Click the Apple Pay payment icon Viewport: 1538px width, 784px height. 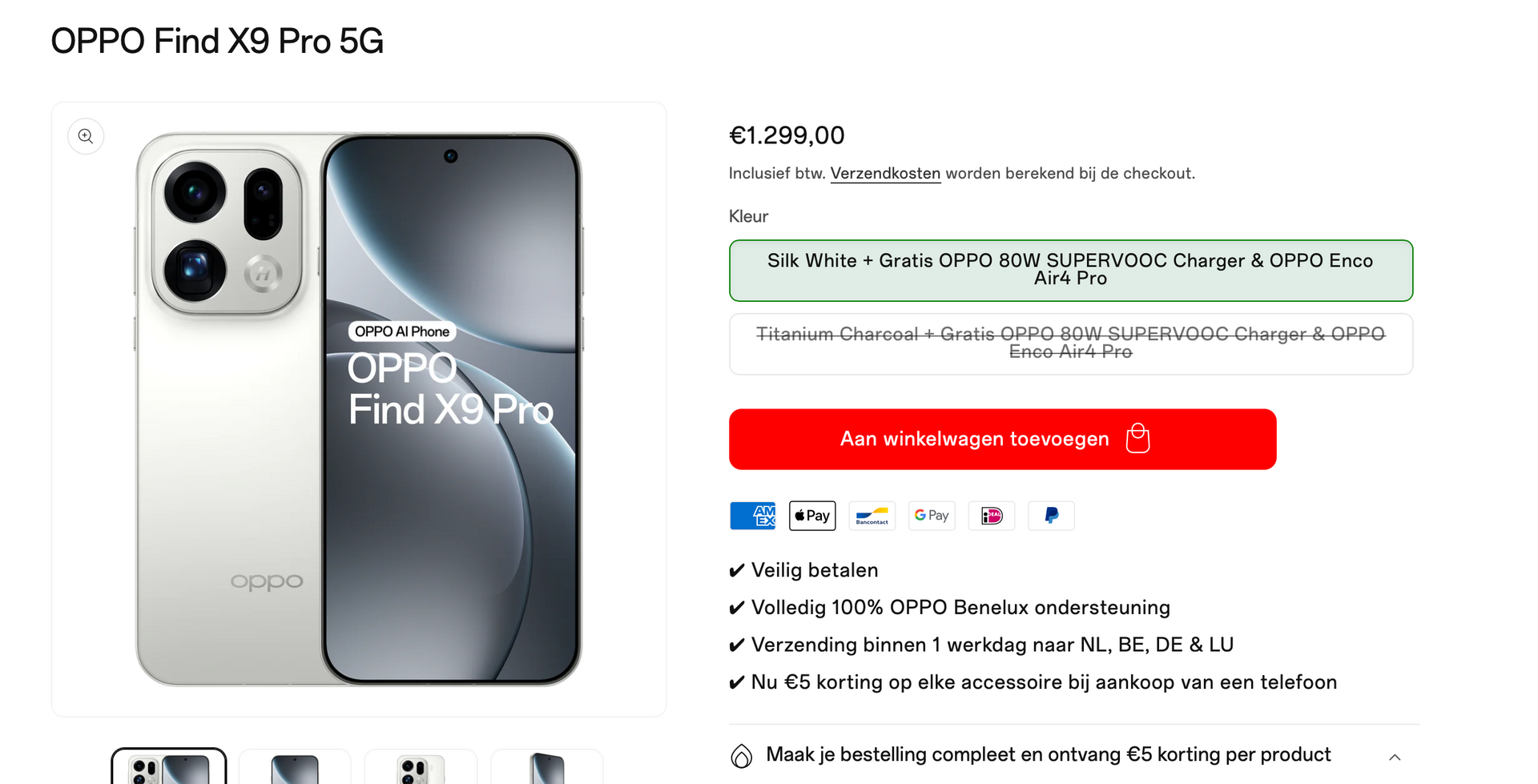point(812,516)
